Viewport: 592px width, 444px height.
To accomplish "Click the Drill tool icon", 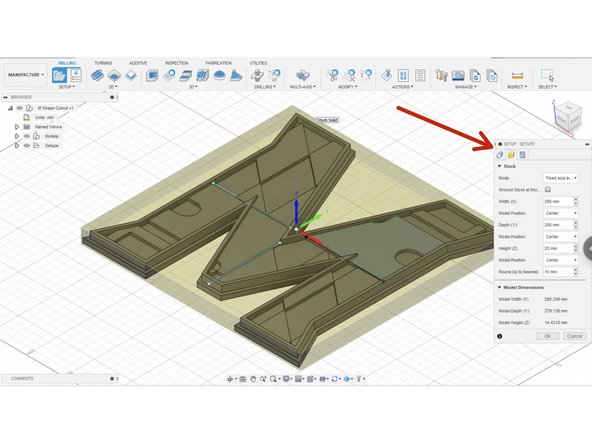I will (x=257, y=76).
